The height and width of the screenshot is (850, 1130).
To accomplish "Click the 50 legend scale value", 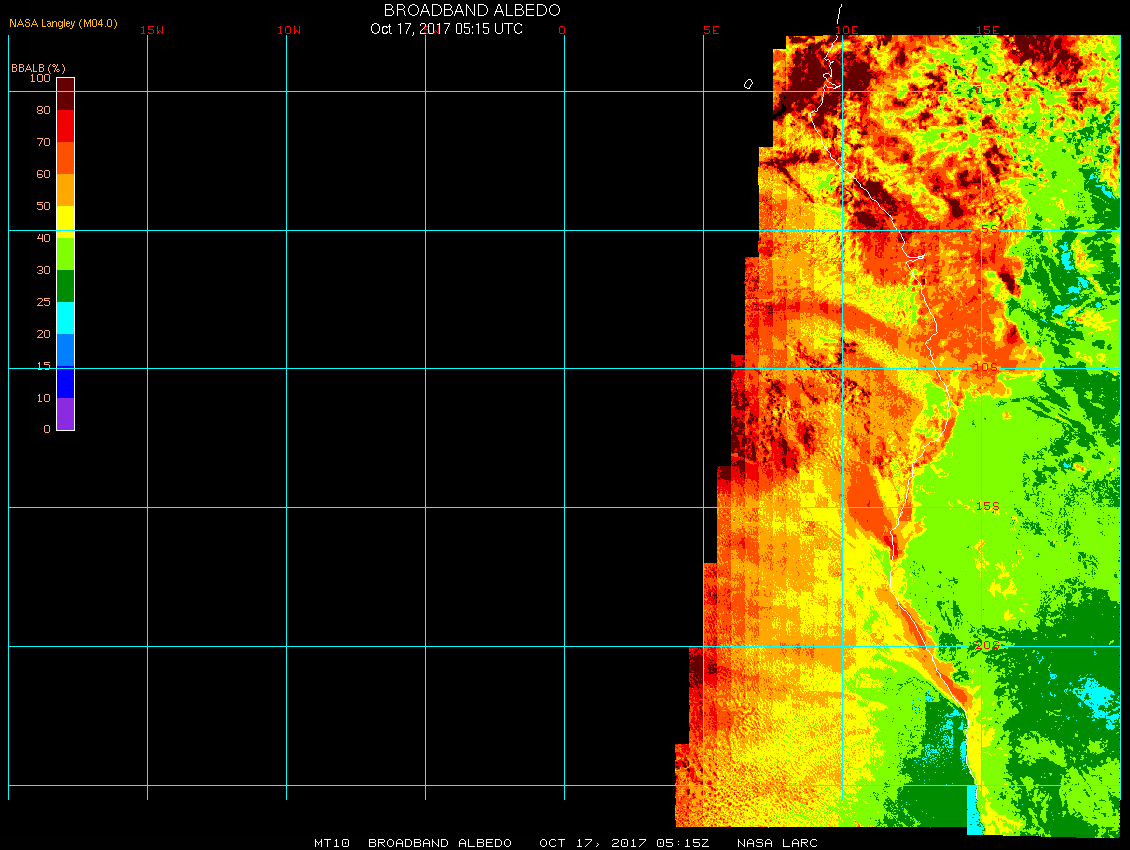I will coord(44,206).
